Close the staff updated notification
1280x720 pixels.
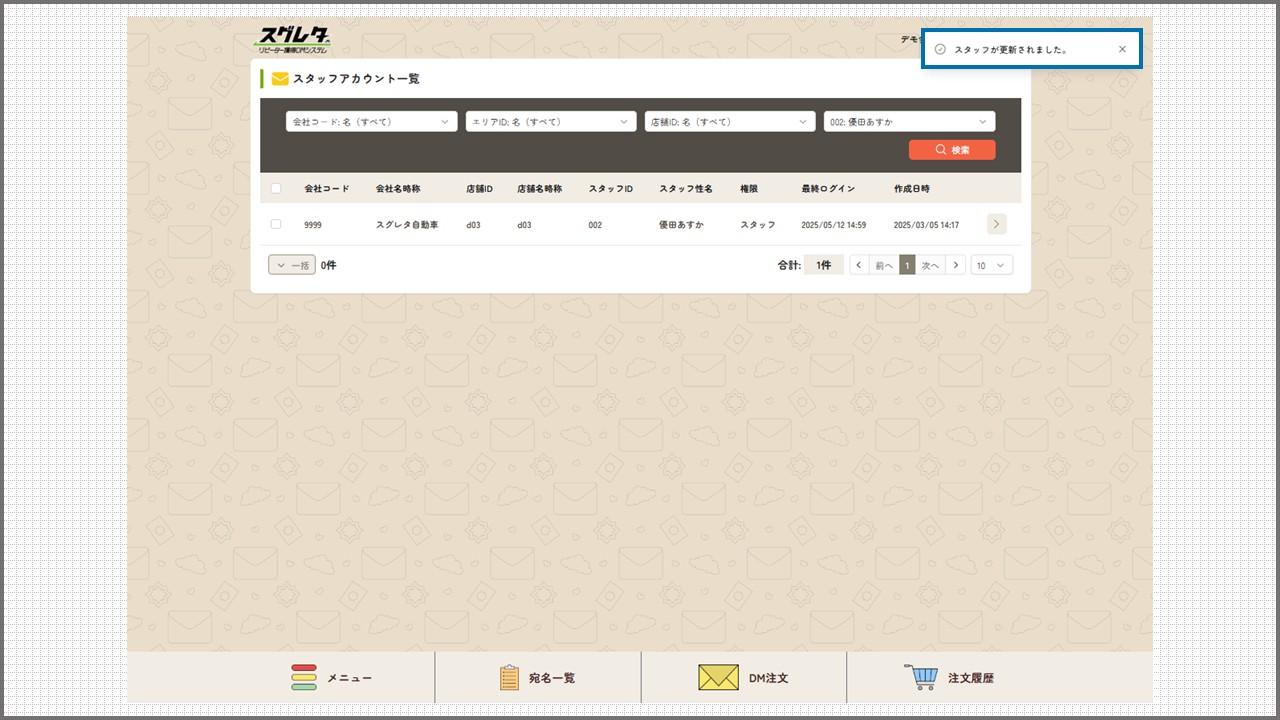(1122, 49)
